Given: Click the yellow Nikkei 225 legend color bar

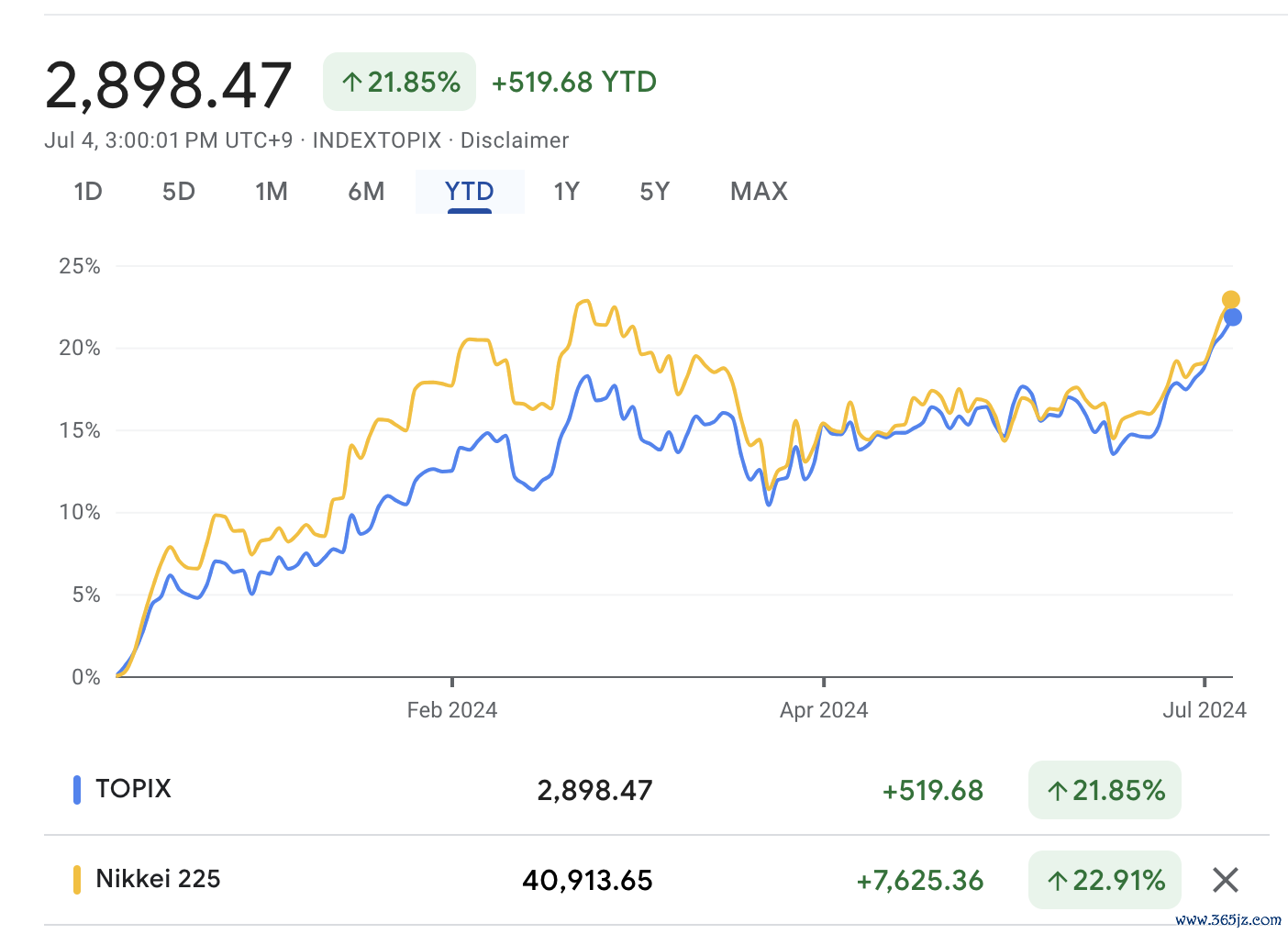Looking at the screenshot, I should click(x=77, y=880).
